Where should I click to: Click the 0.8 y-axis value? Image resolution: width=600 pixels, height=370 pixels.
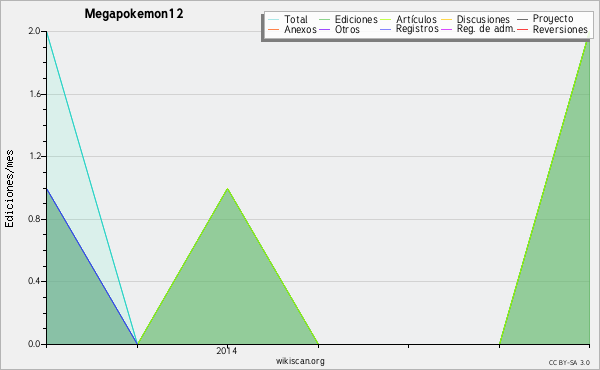click(34, 219)
